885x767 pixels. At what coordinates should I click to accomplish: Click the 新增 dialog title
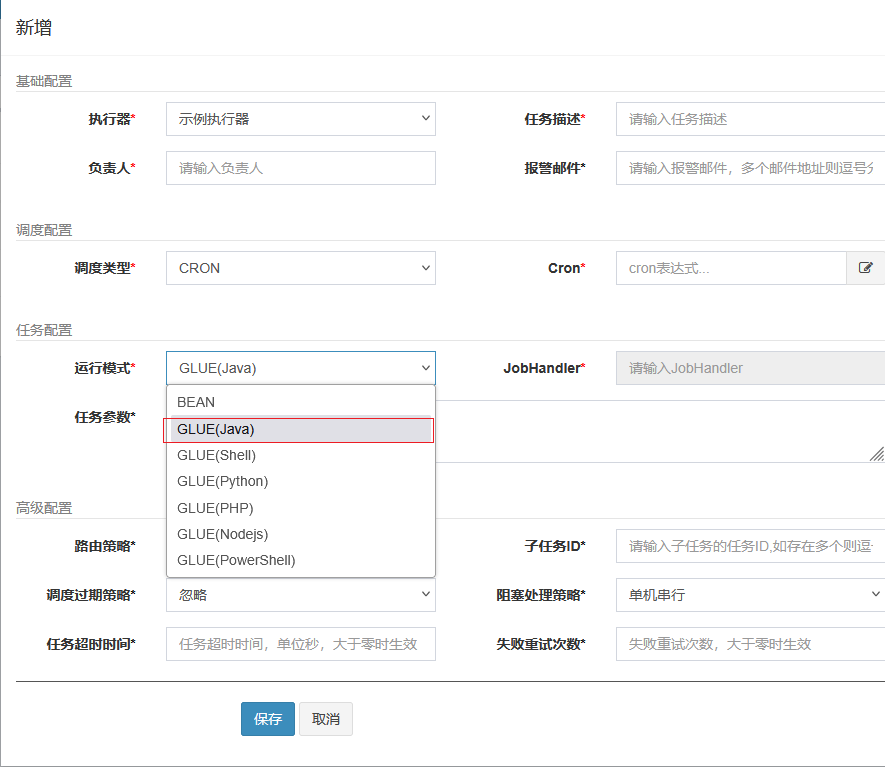(x=34, y=28)
